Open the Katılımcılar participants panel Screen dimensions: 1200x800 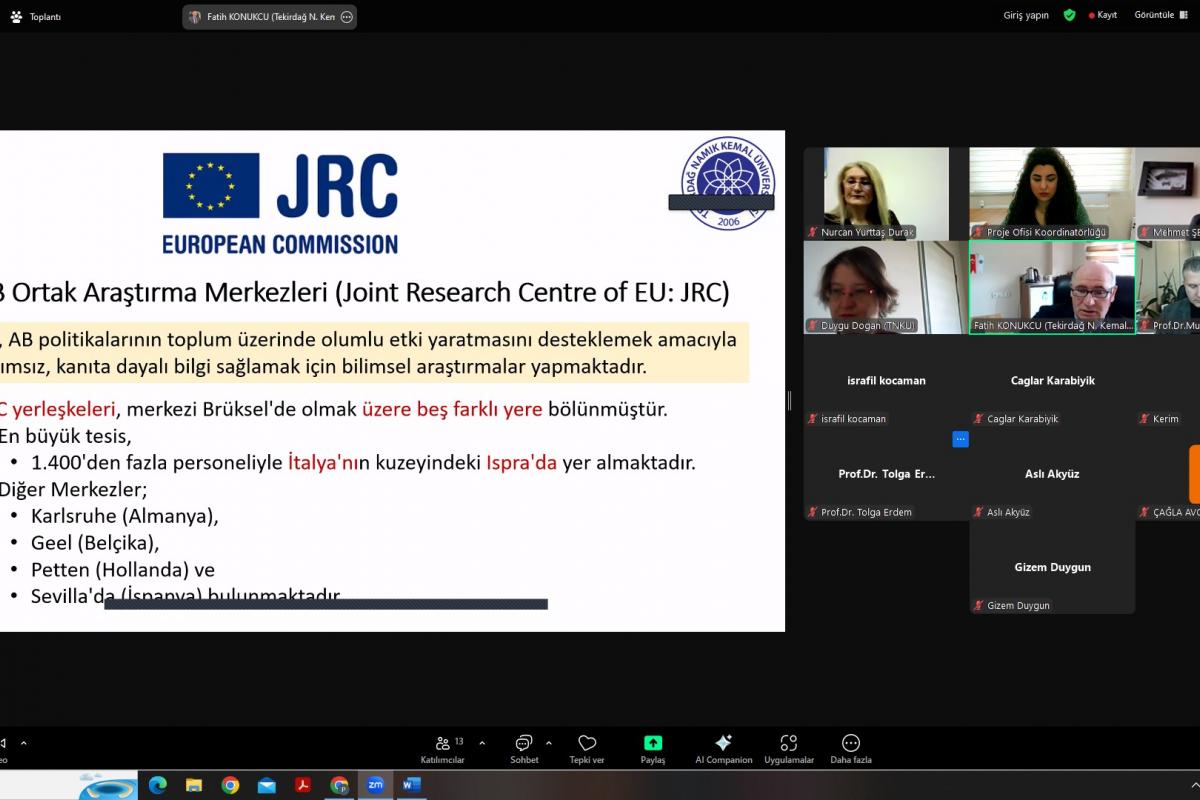442,749
